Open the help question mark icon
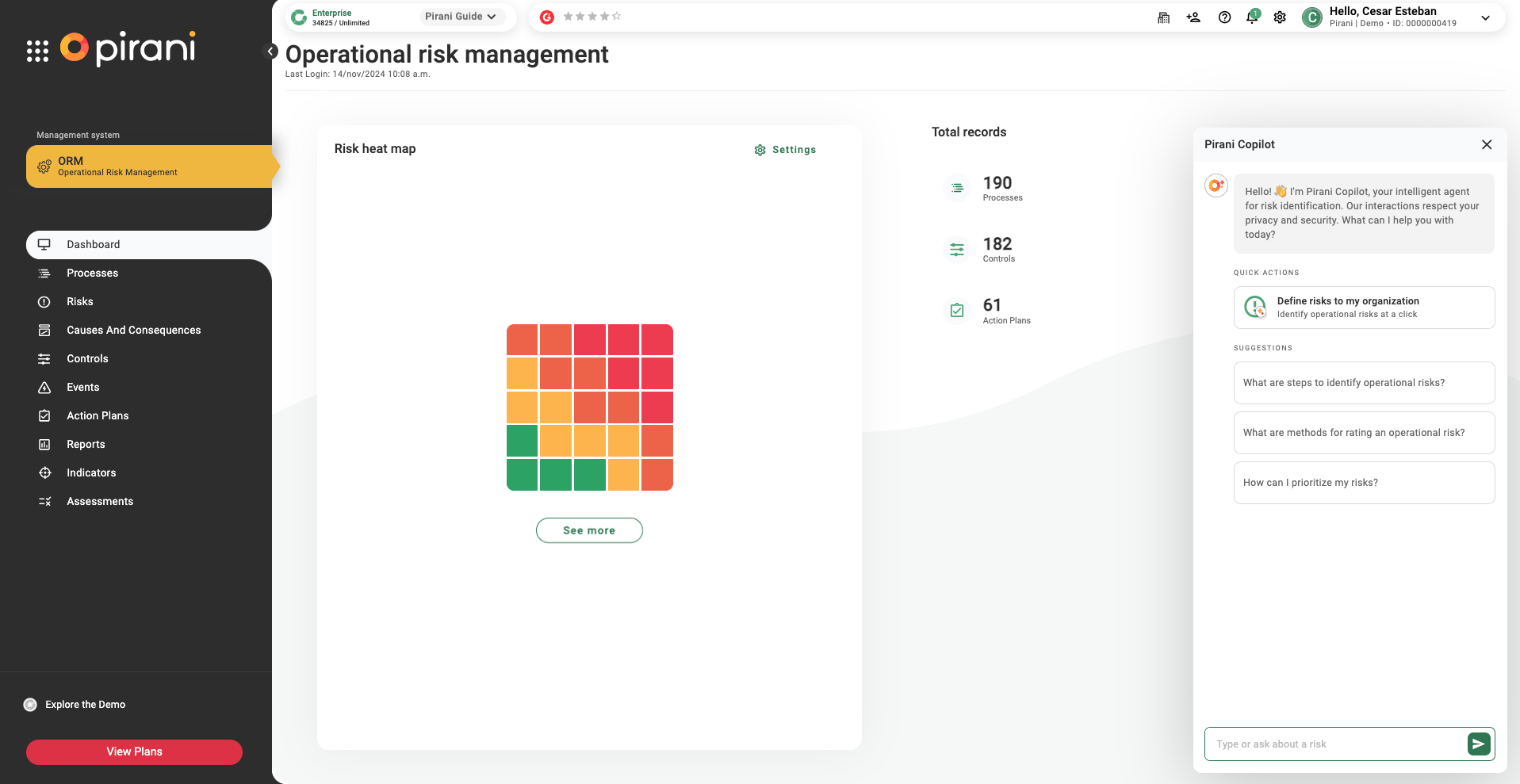This screenshot has width=1520, height=784. (x=1224, y=17)
